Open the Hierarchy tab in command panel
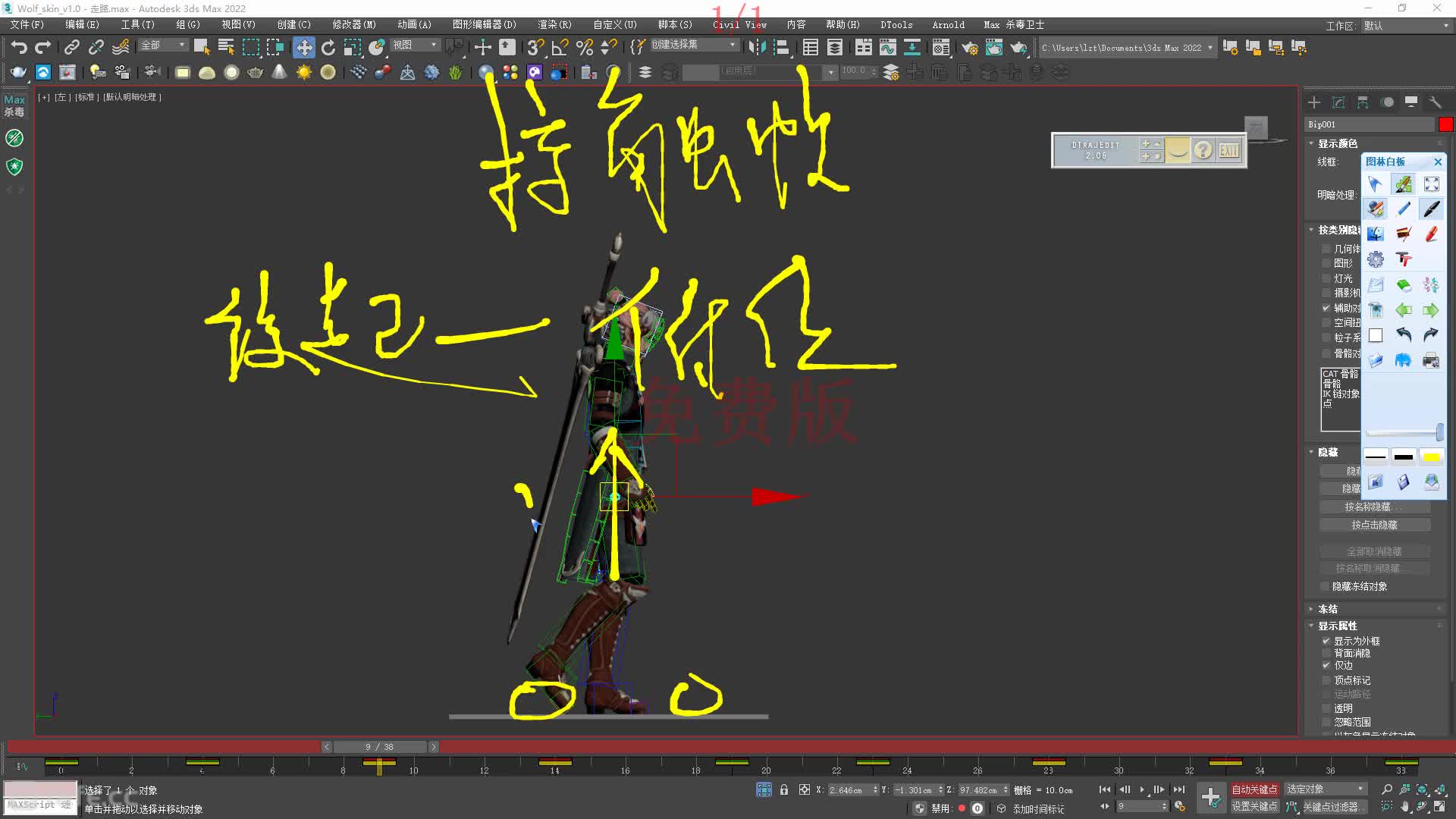The width and height of the screenshot is (1456, 819). pyautogui.click(x=1363, y=102)
